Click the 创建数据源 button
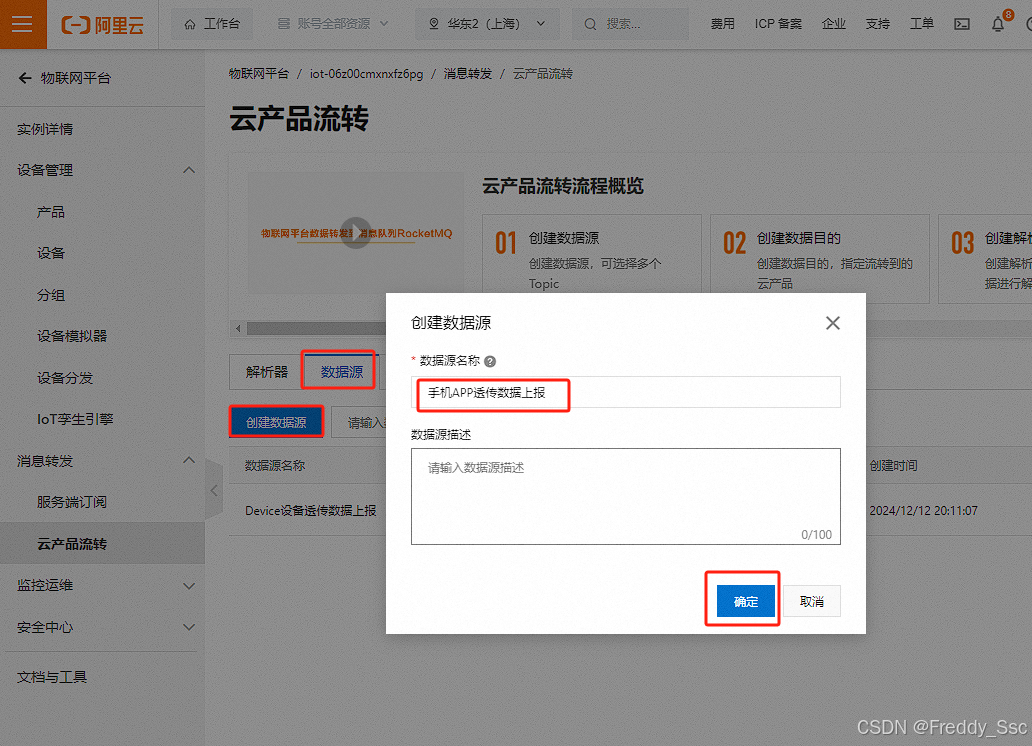 tap(276, 422)
